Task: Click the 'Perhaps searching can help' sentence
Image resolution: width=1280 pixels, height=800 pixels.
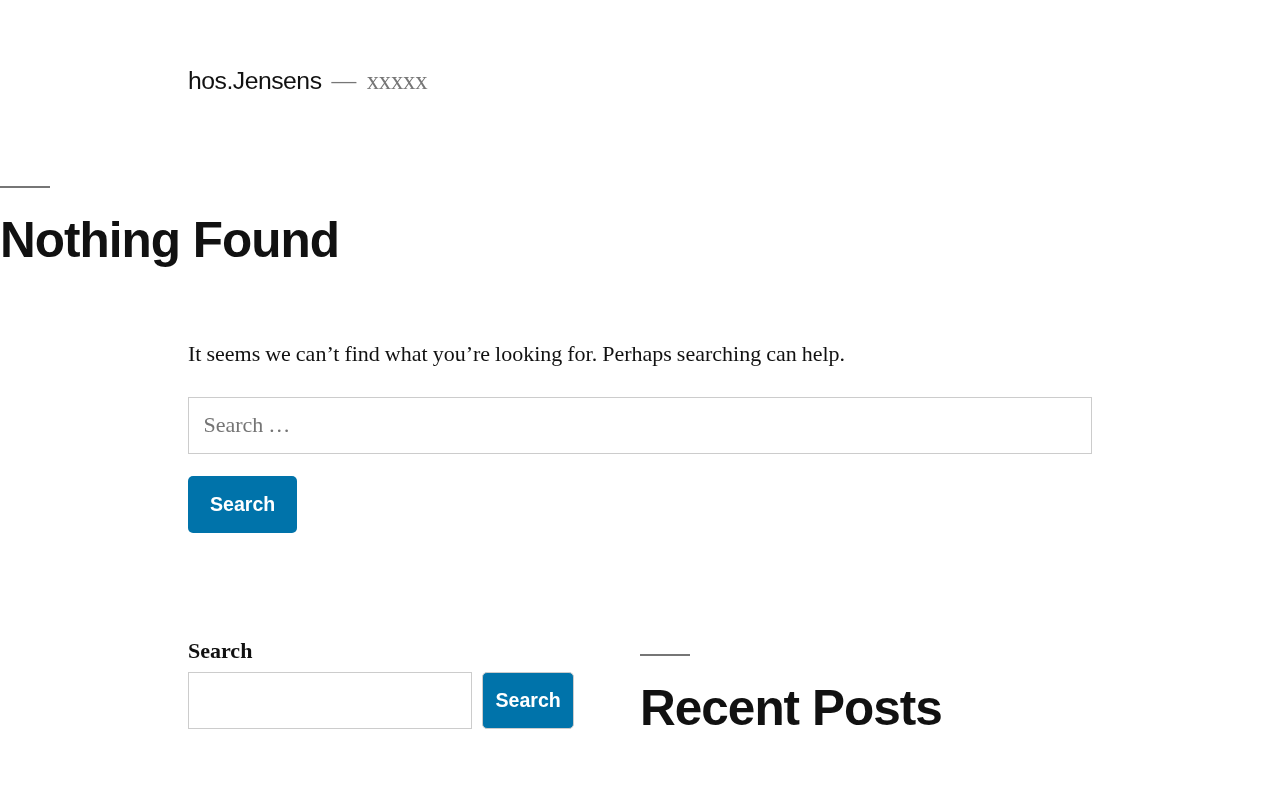Action: coord(723,354)
